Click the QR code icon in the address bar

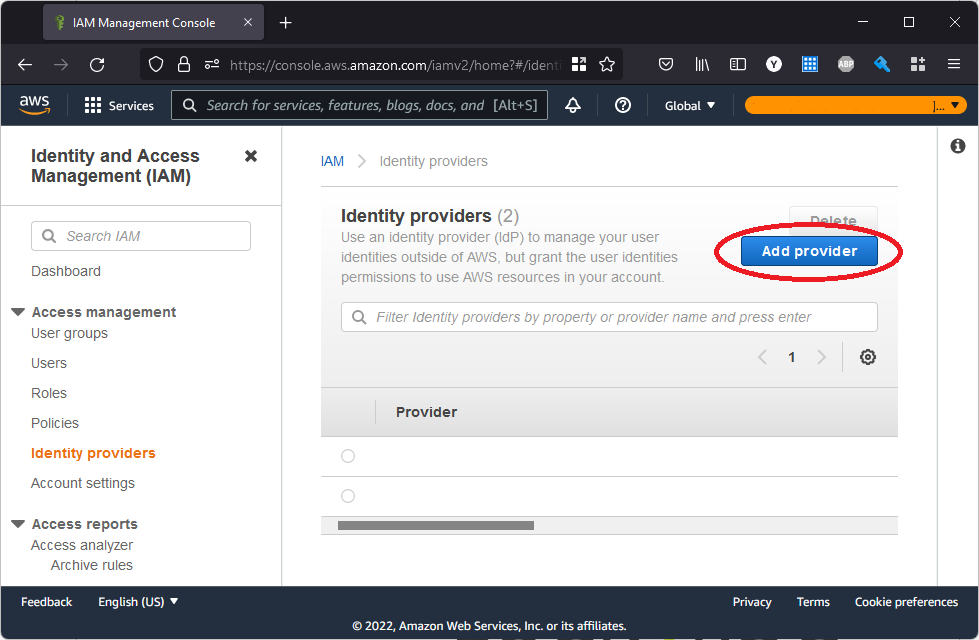pyautogui.click(x=579, y=64)
